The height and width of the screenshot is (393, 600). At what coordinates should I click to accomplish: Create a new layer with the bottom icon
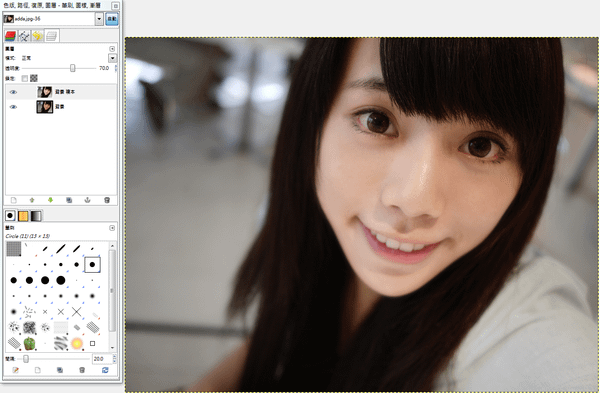tap(14, 200)
